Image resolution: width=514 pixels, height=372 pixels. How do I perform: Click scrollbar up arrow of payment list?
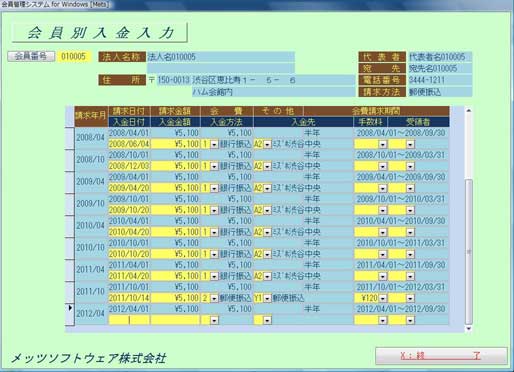click(468, 110)
